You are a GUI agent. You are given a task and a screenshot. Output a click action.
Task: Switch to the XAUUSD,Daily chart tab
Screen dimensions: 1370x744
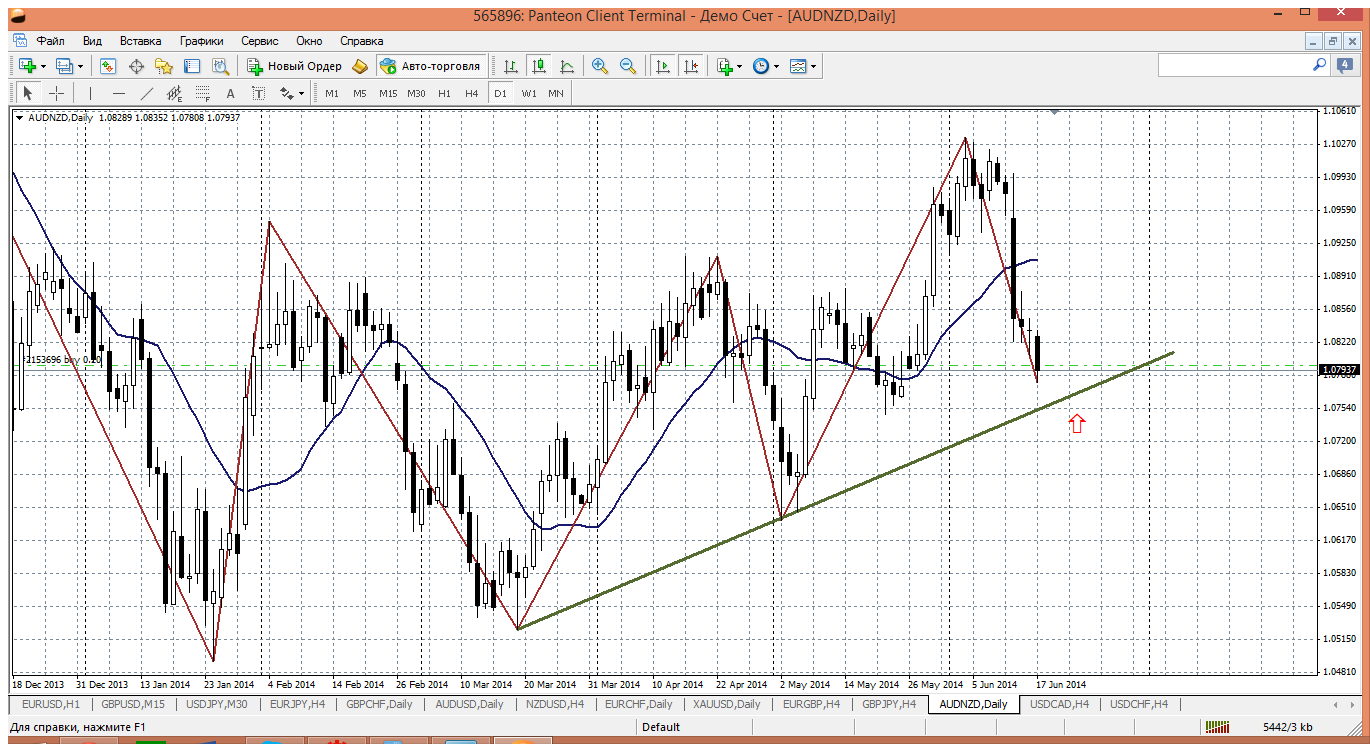727,704
